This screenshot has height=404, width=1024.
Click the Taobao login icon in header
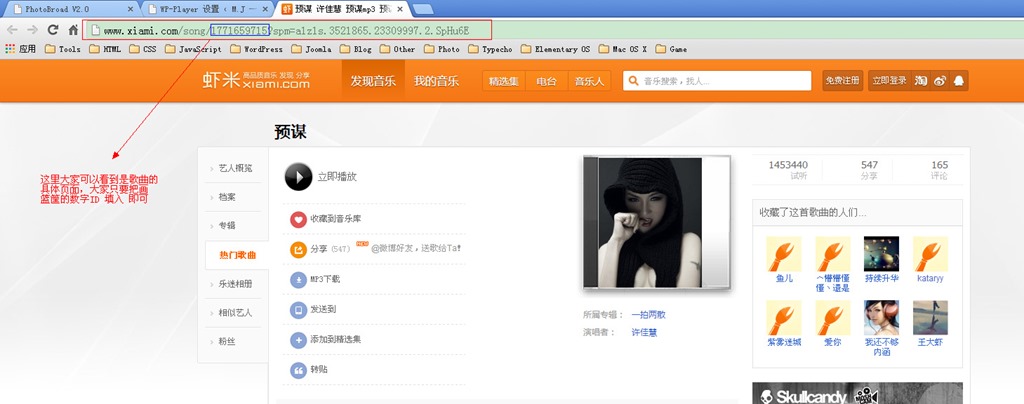click(921, 81)
